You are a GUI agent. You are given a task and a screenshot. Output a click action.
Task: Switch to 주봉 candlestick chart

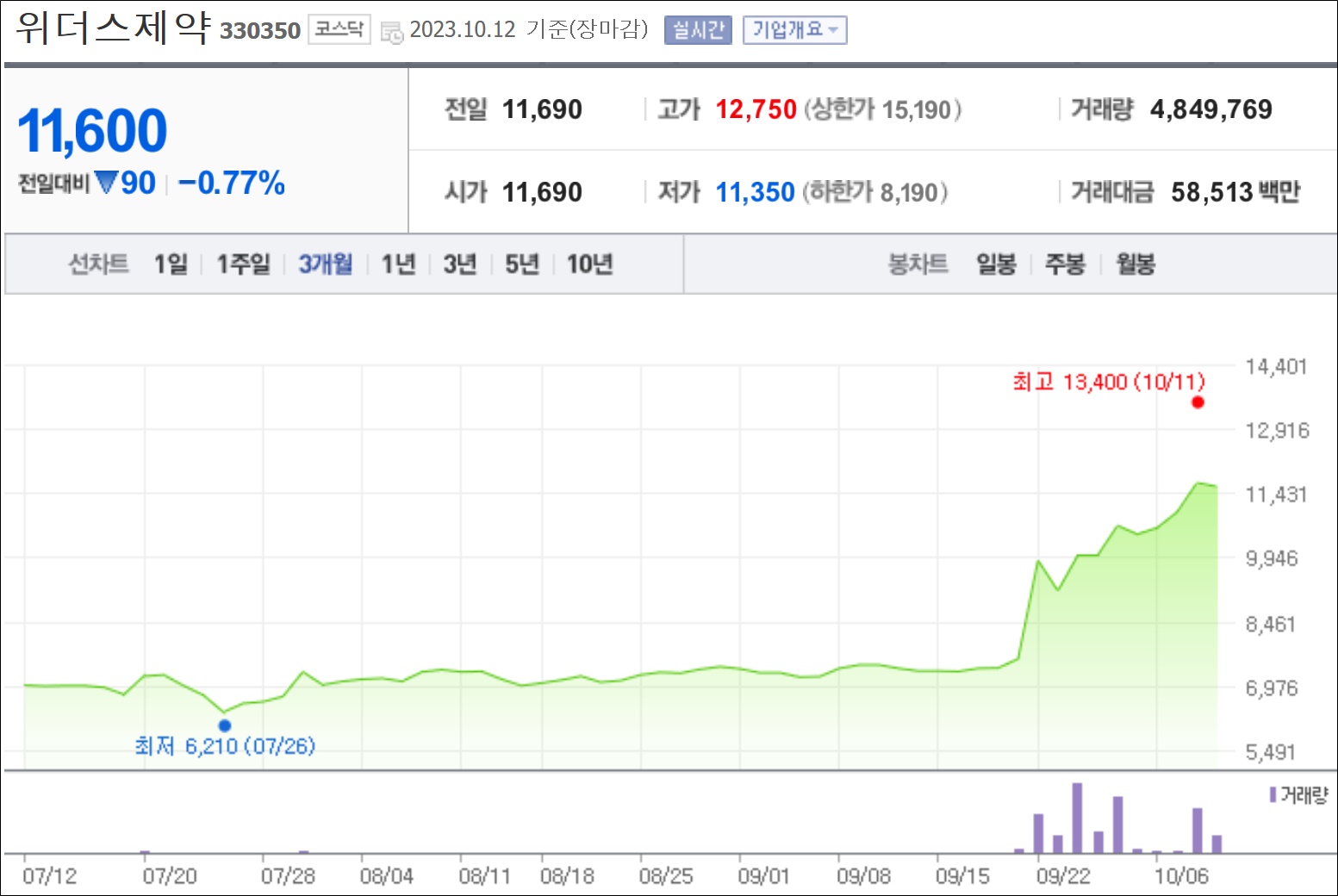point(1065,264)
